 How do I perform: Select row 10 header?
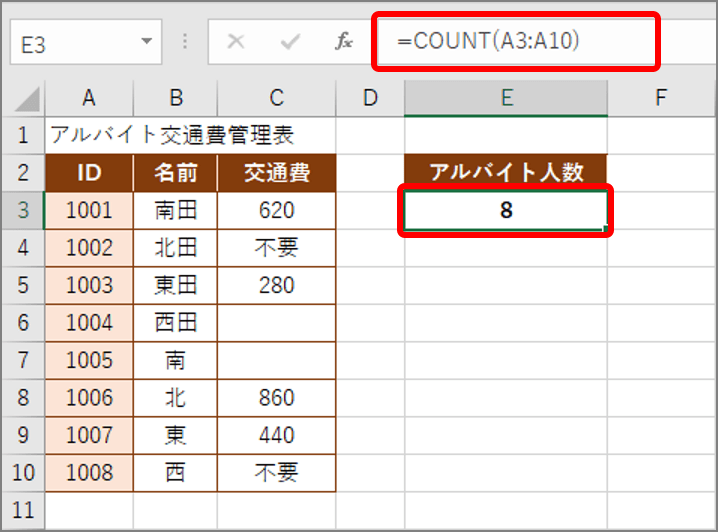23,473
